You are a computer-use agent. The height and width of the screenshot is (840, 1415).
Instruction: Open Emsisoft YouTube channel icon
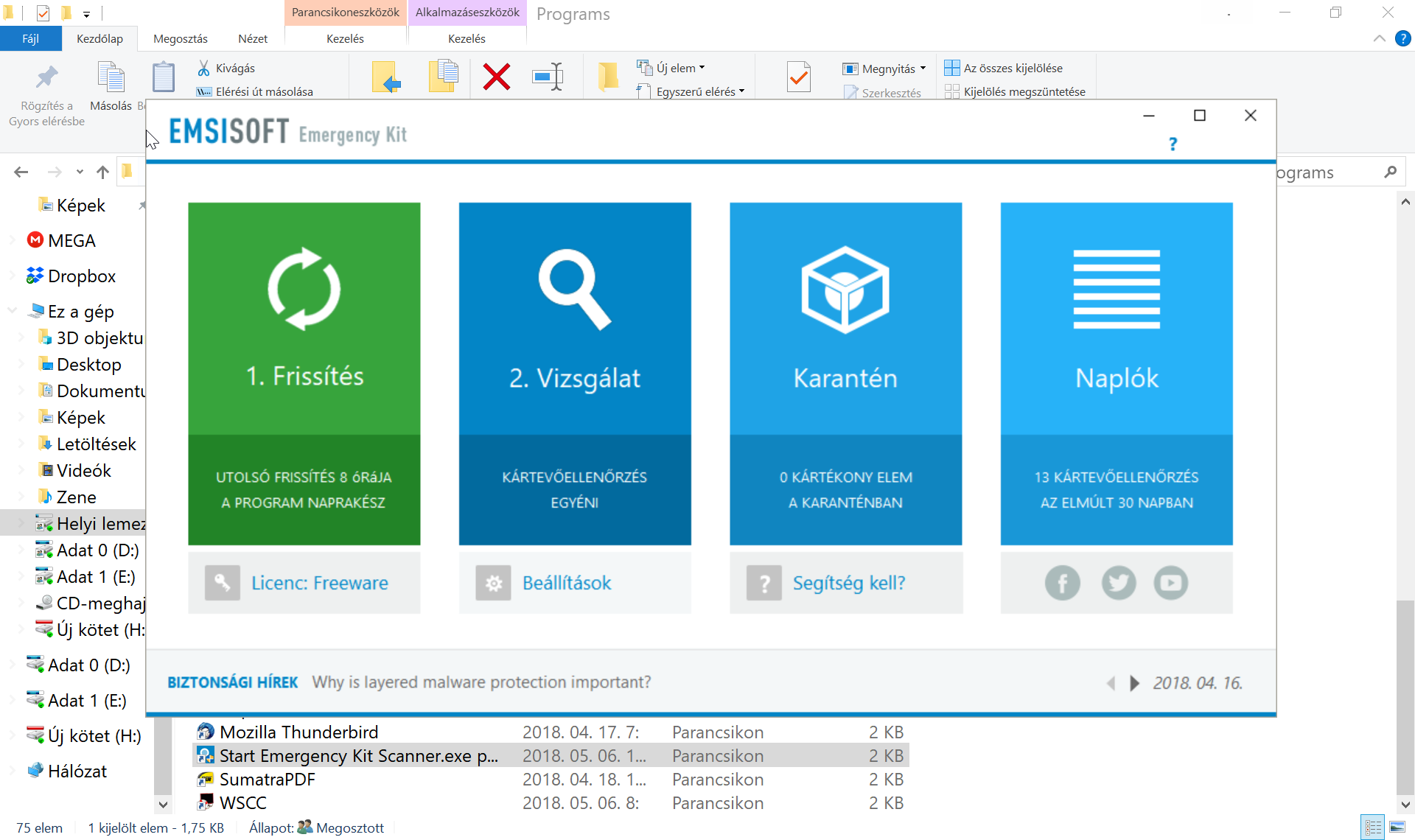pos(1171,583)
